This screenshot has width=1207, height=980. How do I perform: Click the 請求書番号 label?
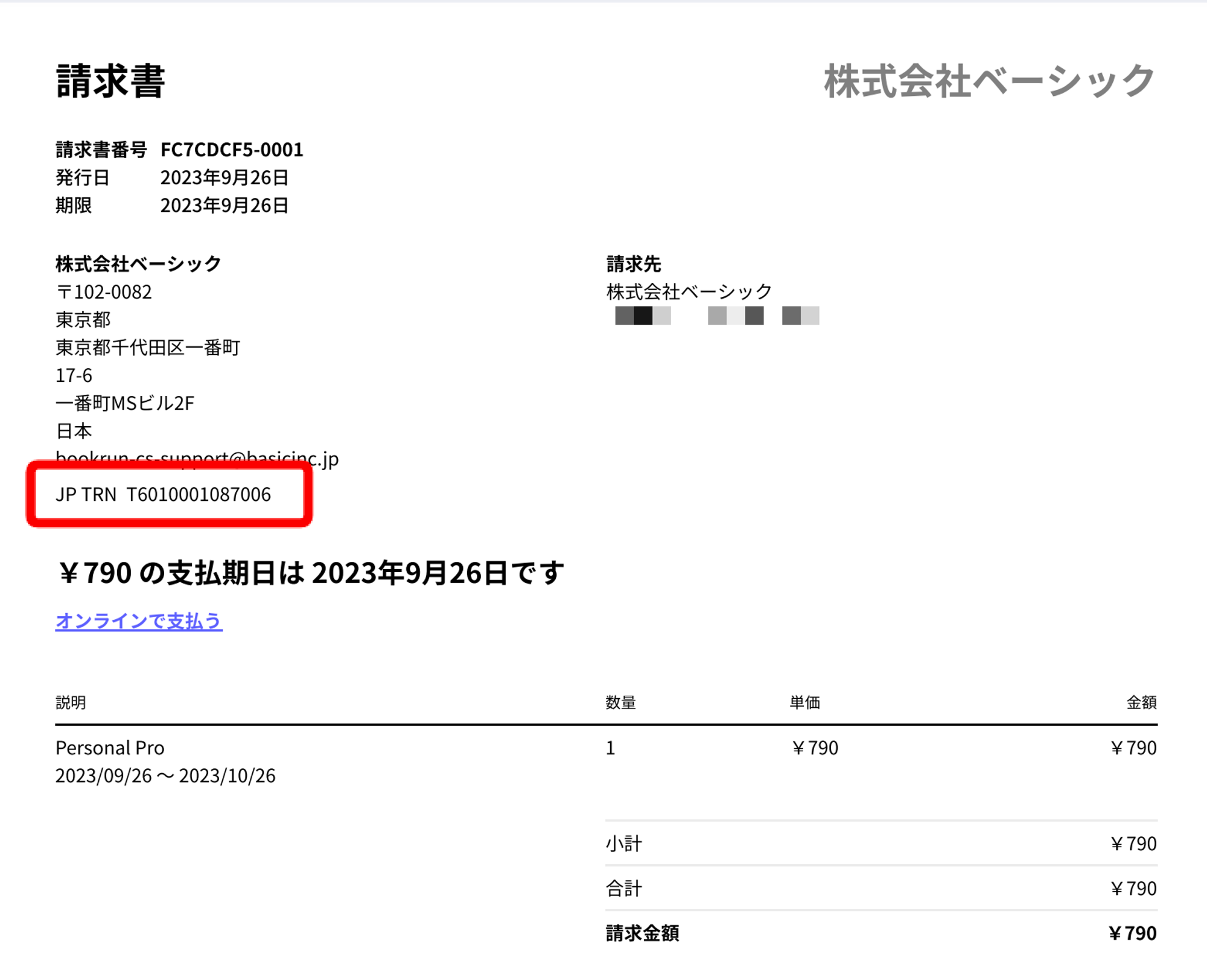[101, 150]
